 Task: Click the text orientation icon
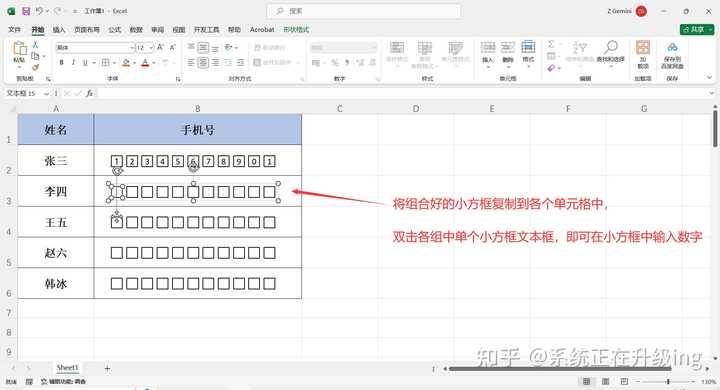(229, 47)
